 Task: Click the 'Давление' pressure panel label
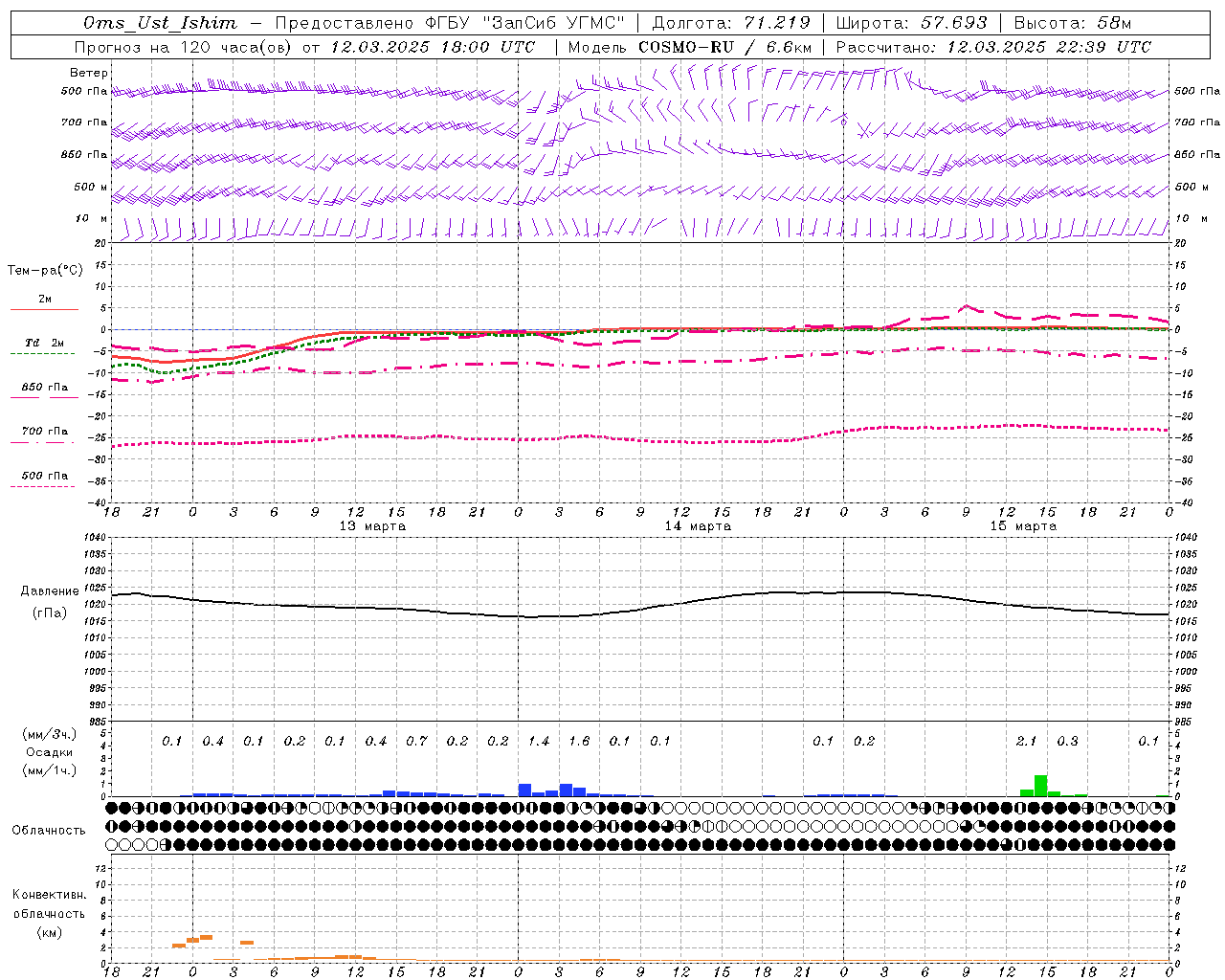50,591
